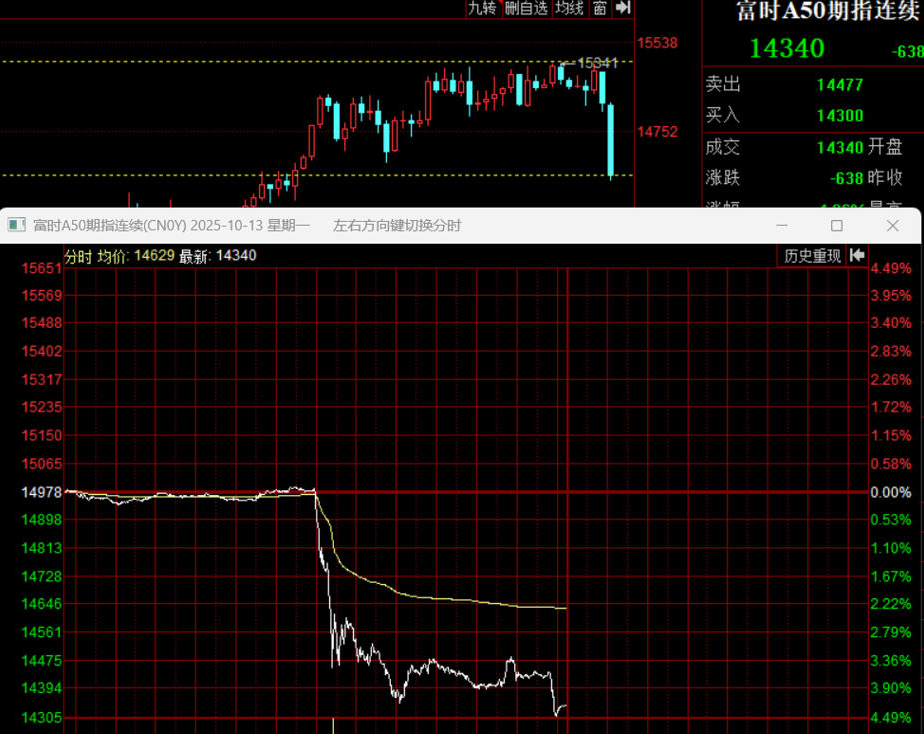924x734 pixels.
Task: Click the jump-to-end arrow icon beside 窗
Action: tap(623, 9)
